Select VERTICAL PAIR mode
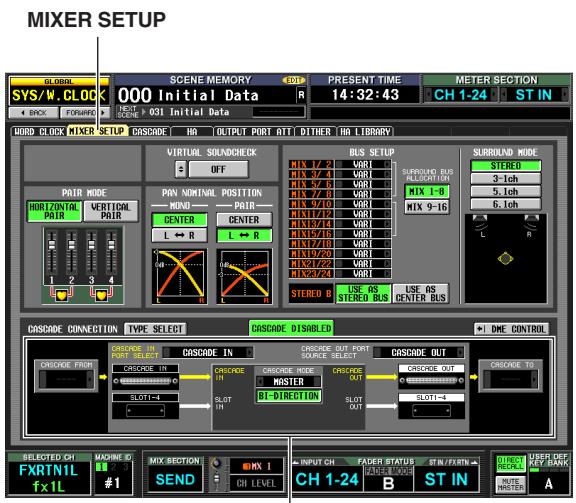 [x=111, y=211]
